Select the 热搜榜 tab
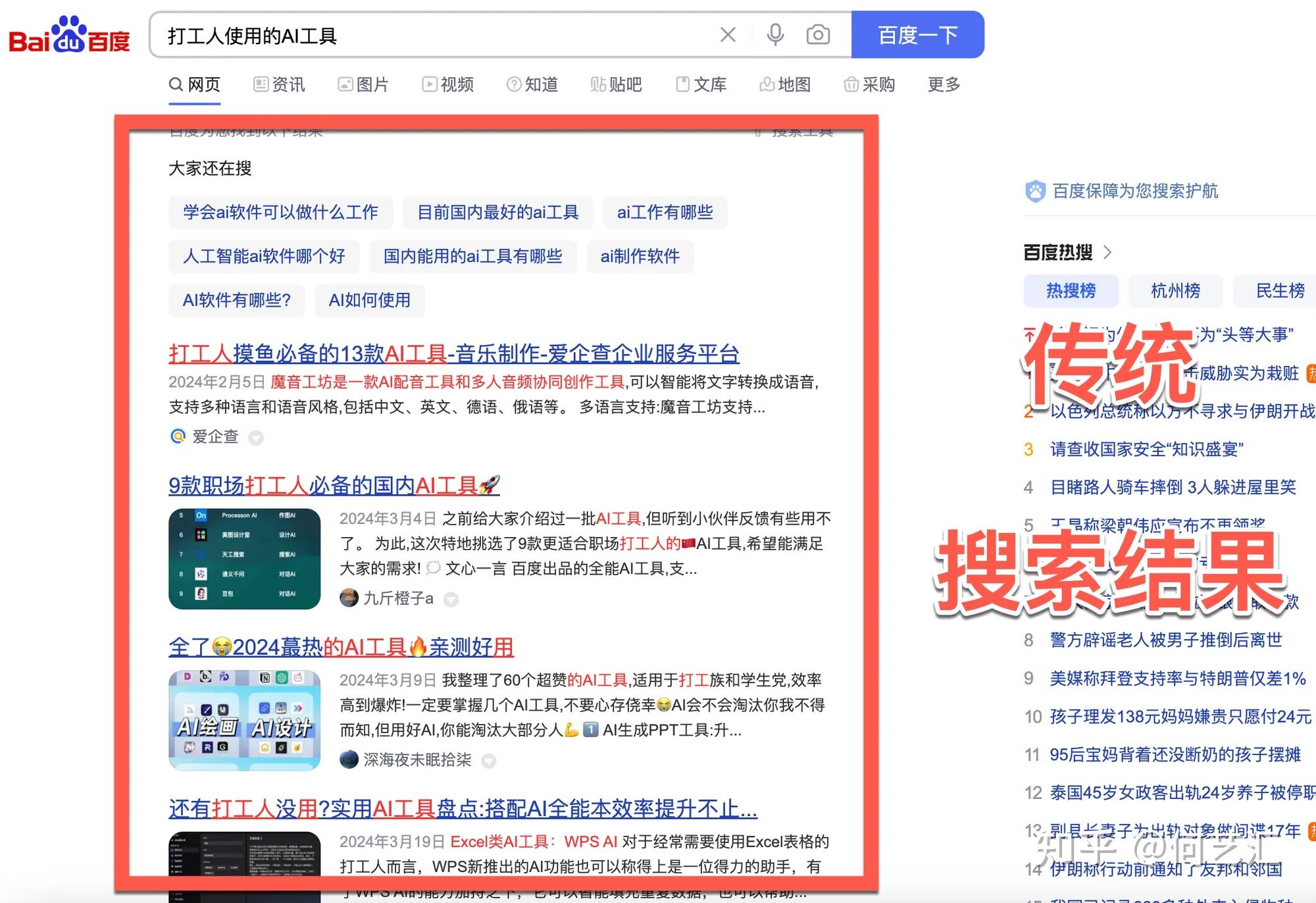 1071,291
